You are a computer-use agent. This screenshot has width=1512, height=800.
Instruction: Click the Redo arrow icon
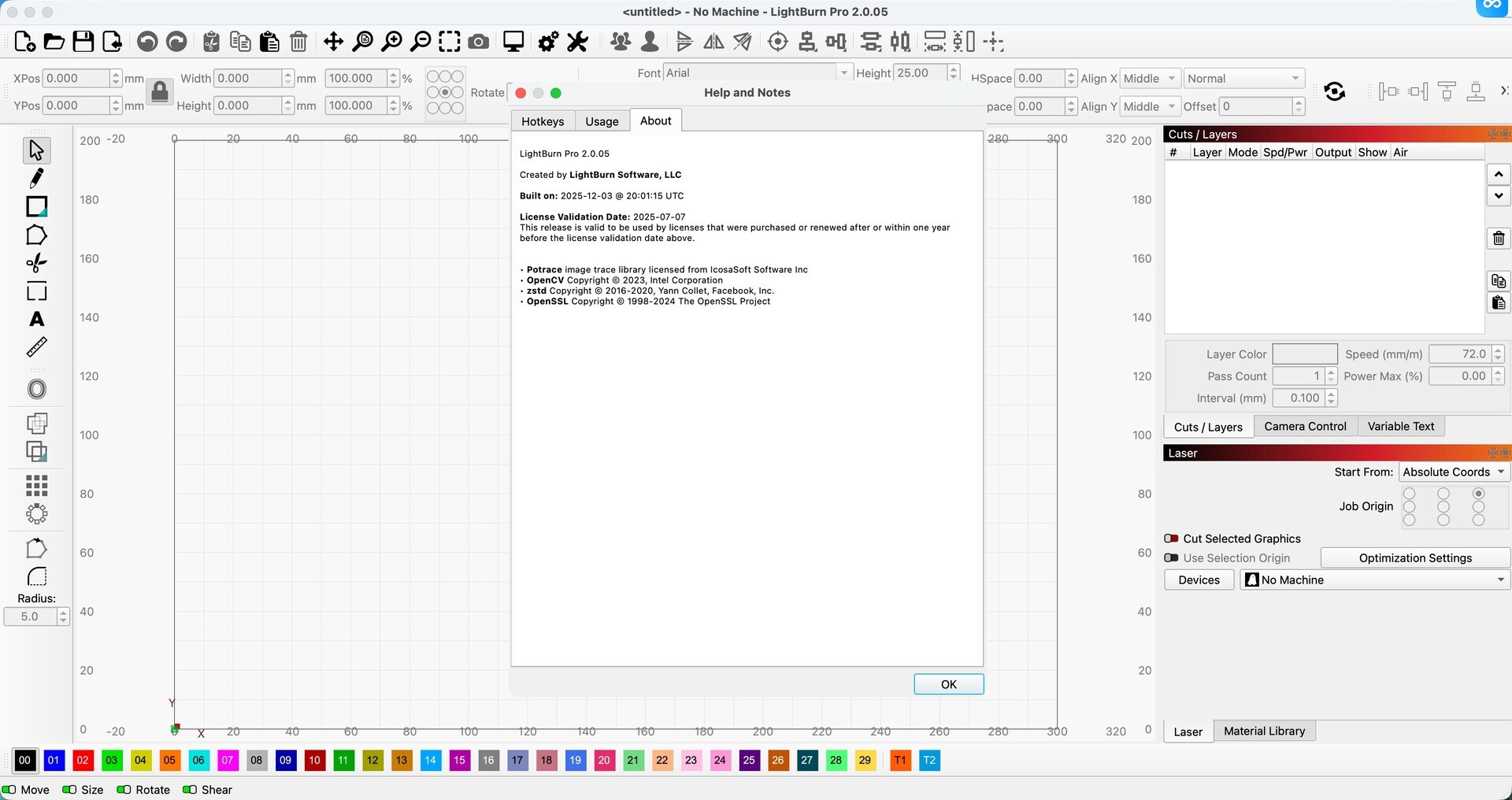(176, 42)
